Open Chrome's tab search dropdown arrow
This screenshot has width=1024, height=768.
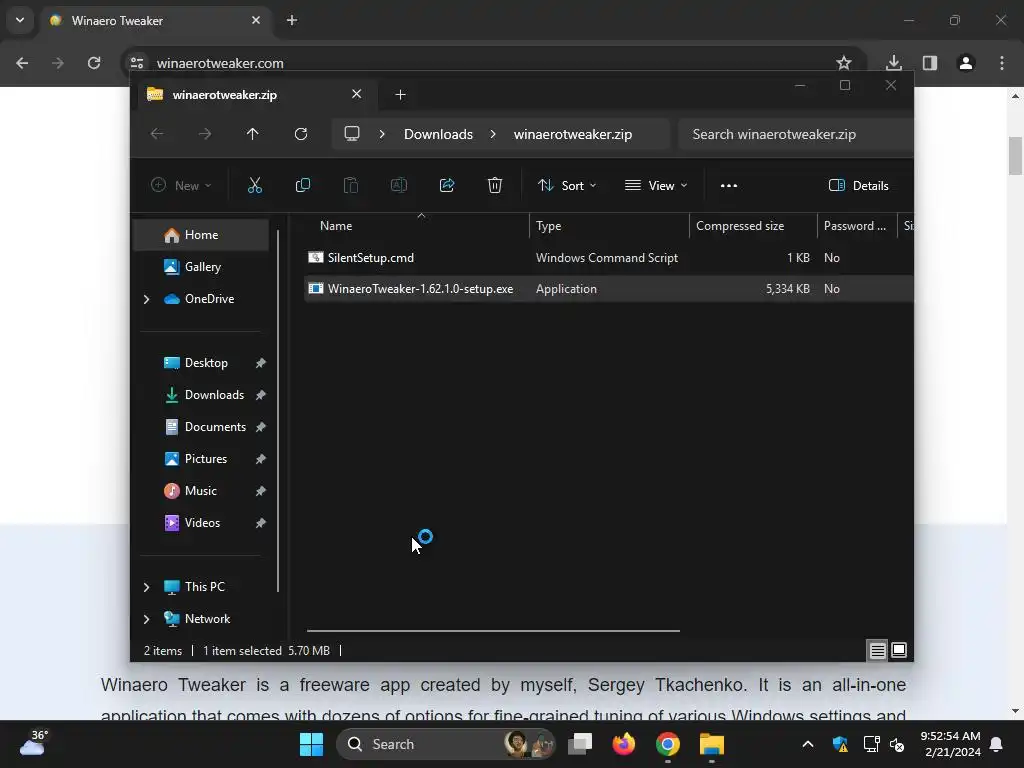(x=20, y=20)
